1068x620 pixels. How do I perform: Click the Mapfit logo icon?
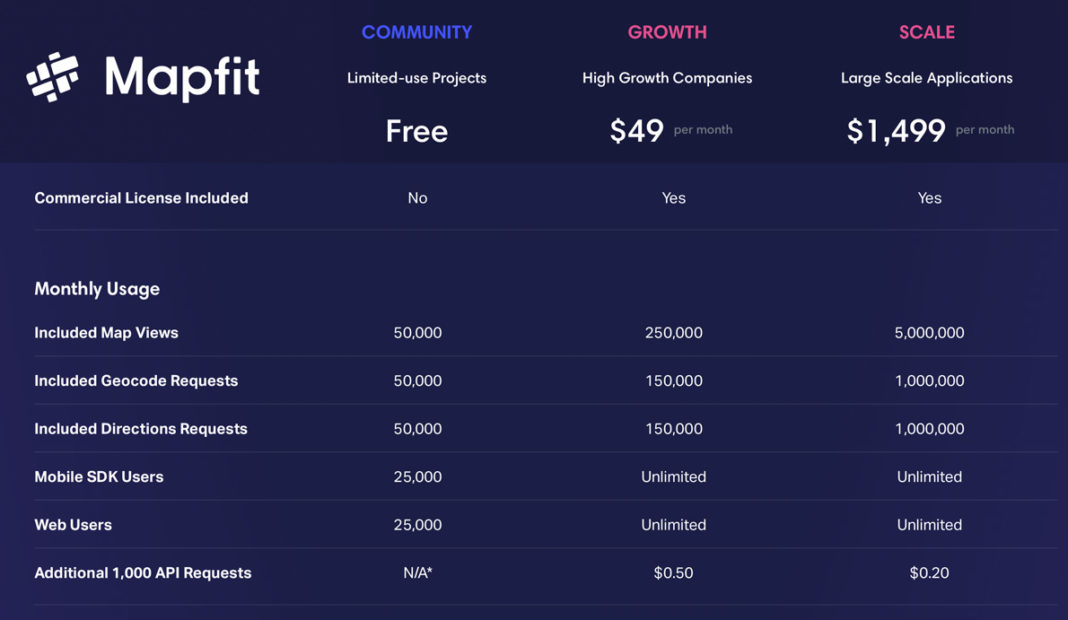coord(52,77)
